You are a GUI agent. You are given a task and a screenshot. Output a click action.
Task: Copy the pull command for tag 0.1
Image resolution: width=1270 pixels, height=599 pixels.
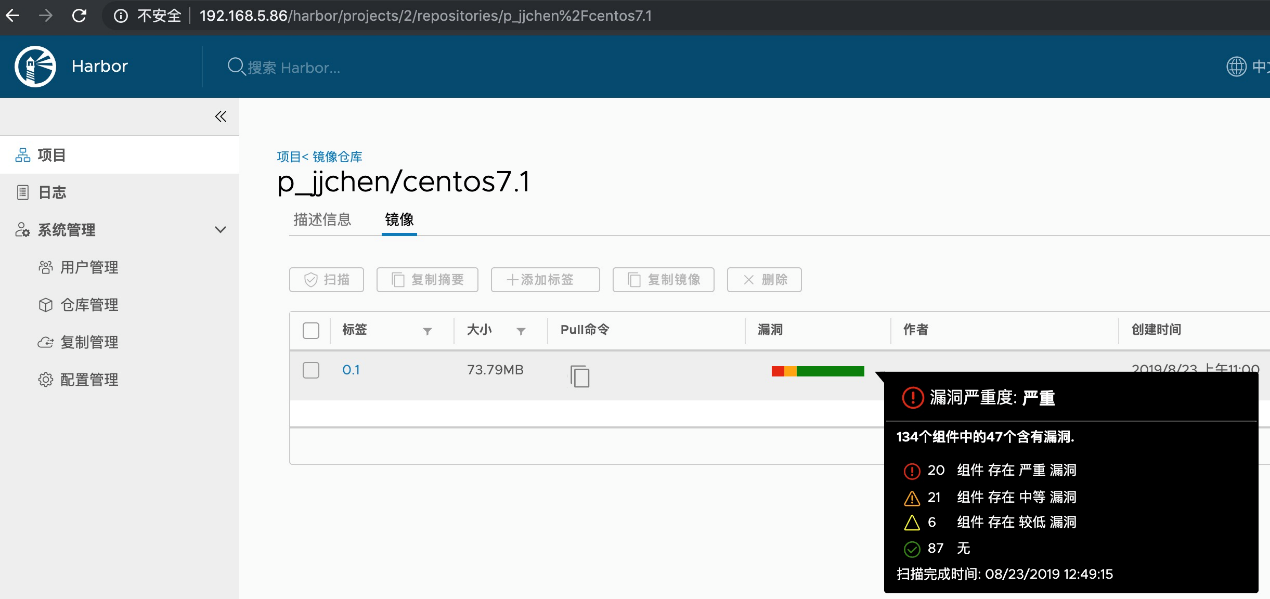tap(580, 376)
